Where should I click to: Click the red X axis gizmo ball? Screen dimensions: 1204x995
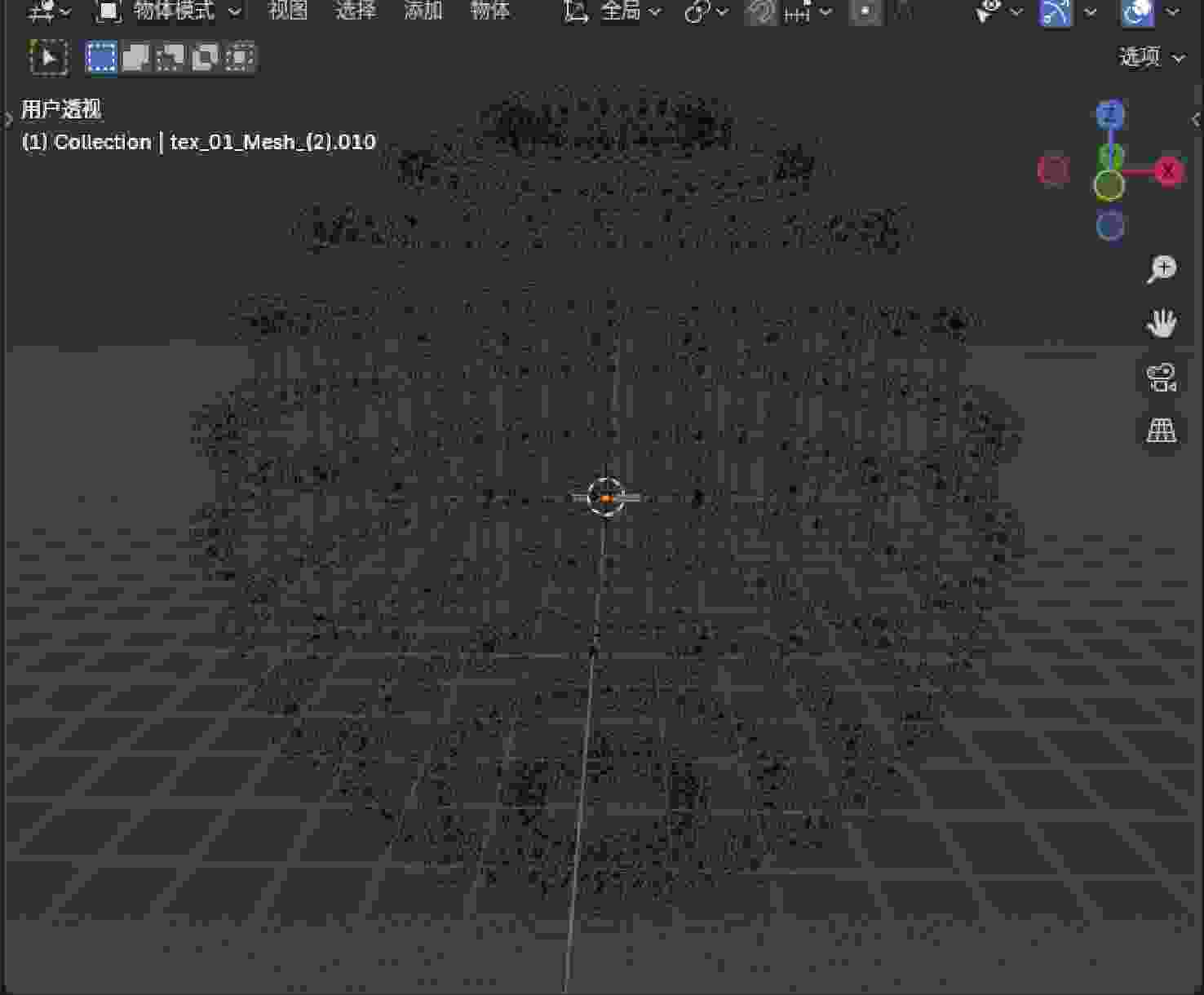1168,171
